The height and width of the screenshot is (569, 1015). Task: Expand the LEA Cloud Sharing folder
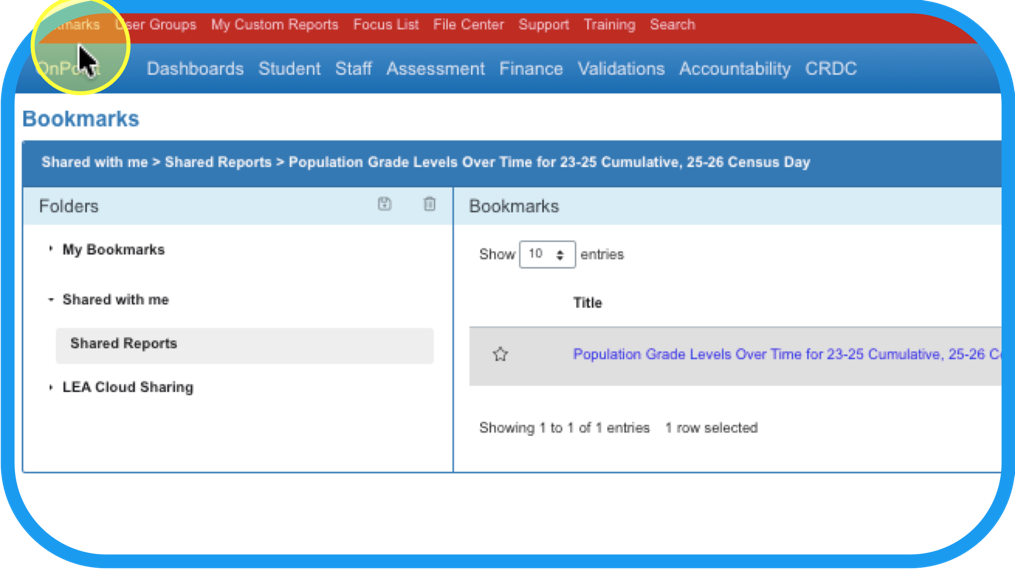coord(51,387)
